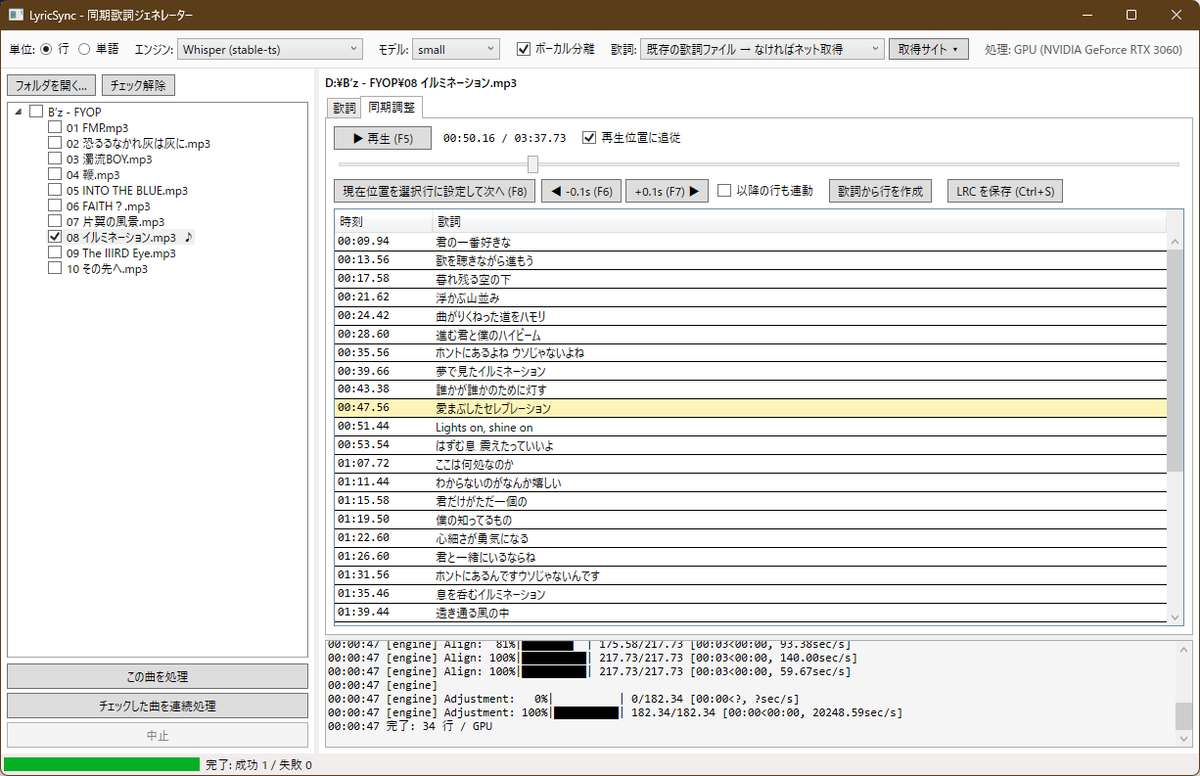Select the lyric row at 00:24.42
The image size is (1200, 776).
(751, 316)
